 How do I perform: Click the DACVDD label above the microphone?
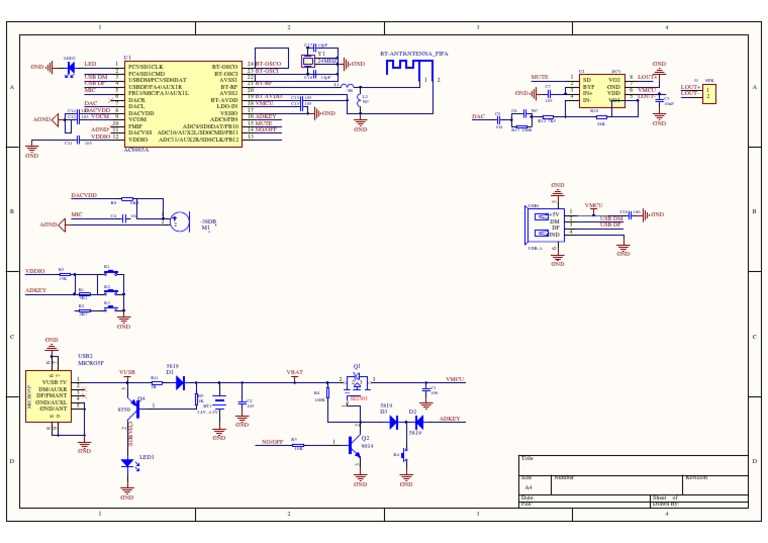coord(84,195)
